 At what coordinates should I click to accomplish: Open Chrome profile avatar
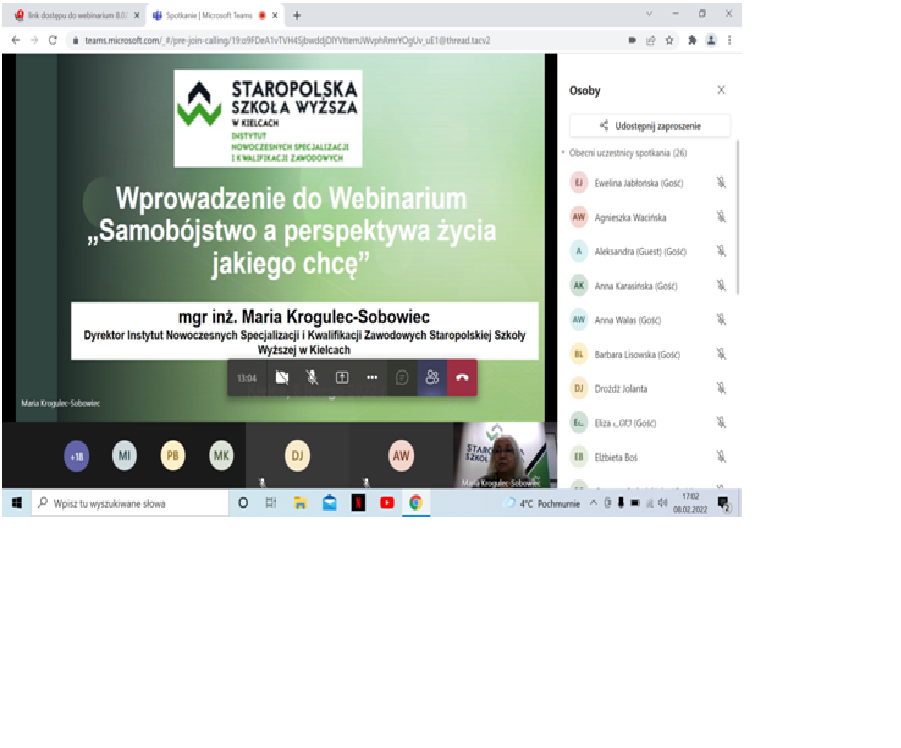(x=711, y=40)
